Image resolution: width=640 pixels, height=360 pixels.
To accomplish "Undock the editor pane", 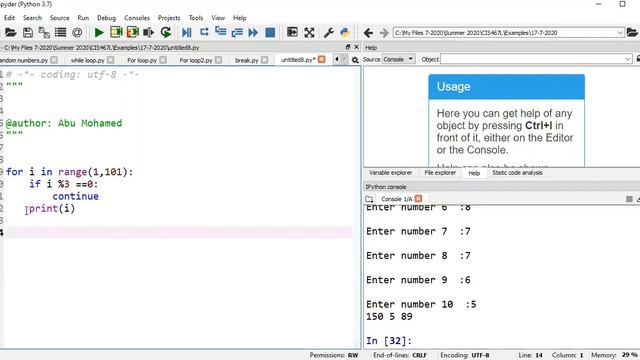I will tap(348, 47).
